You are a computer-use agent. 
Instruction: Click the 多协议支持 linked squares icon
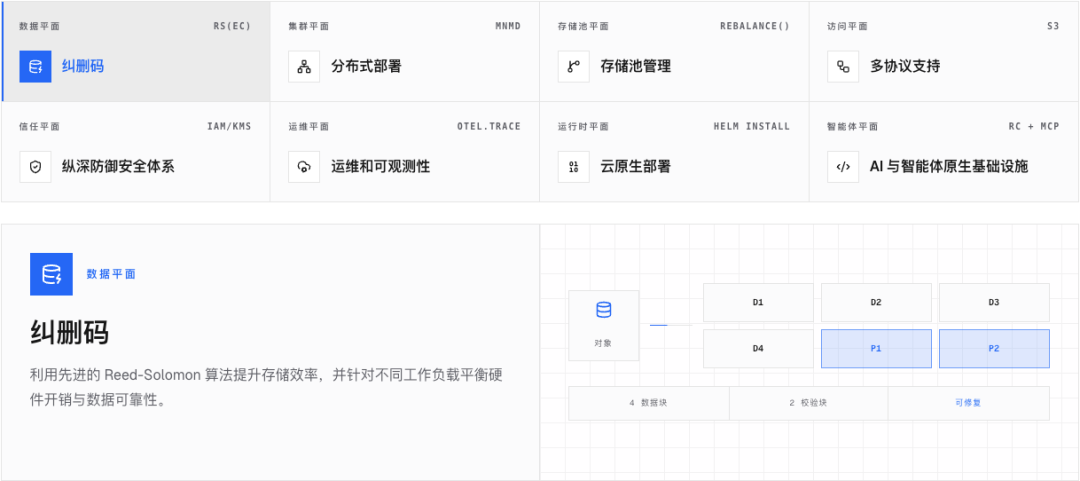tap(842, 67)
